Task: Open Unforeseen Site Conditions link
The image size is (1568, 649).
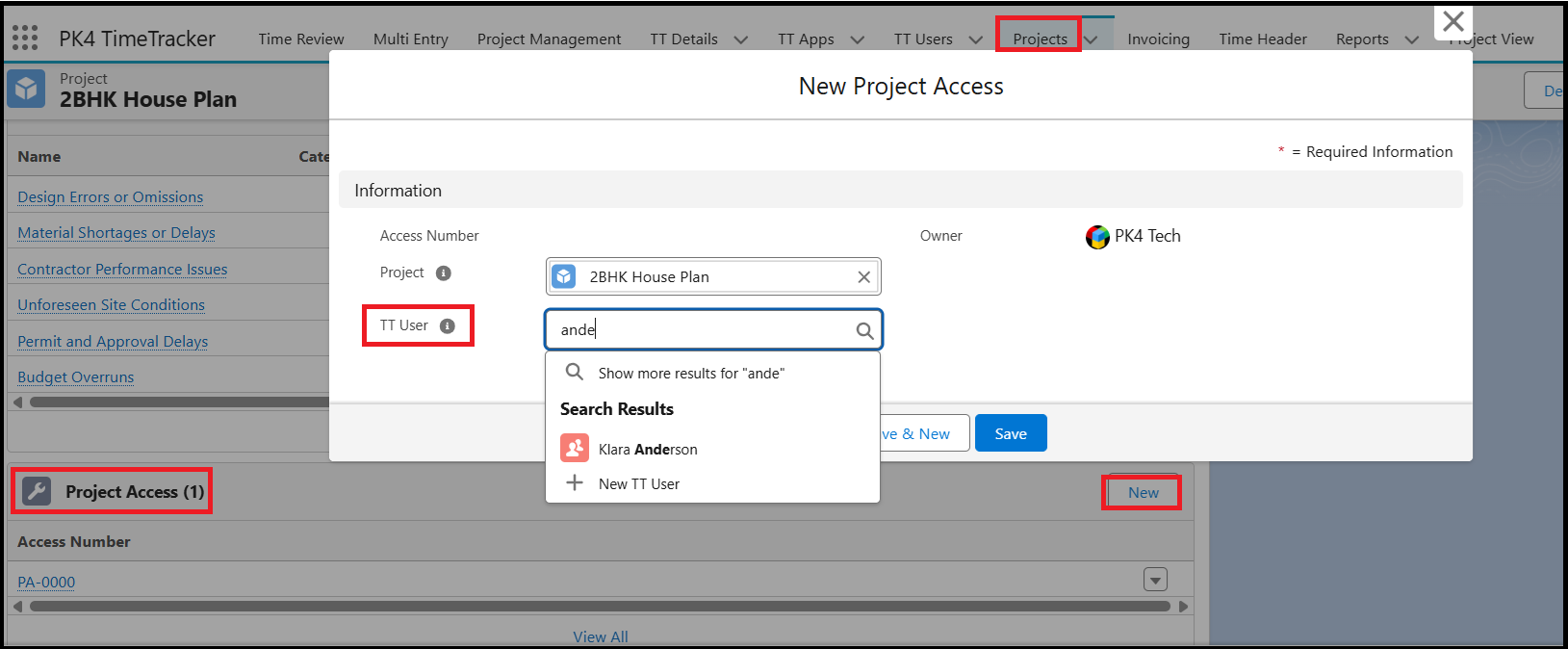Action: [112, 305]
